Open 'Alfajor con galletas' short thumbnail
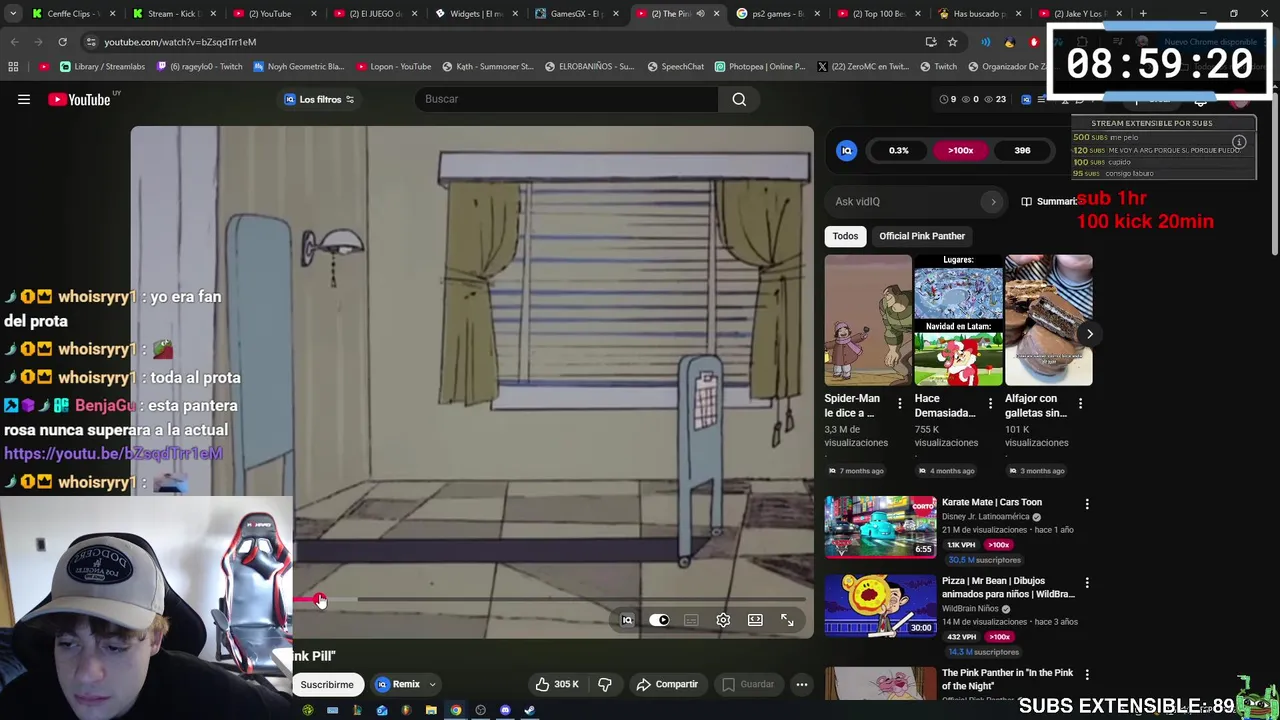Viewport: 1280px width, 720px height. tap(1048, 320)
